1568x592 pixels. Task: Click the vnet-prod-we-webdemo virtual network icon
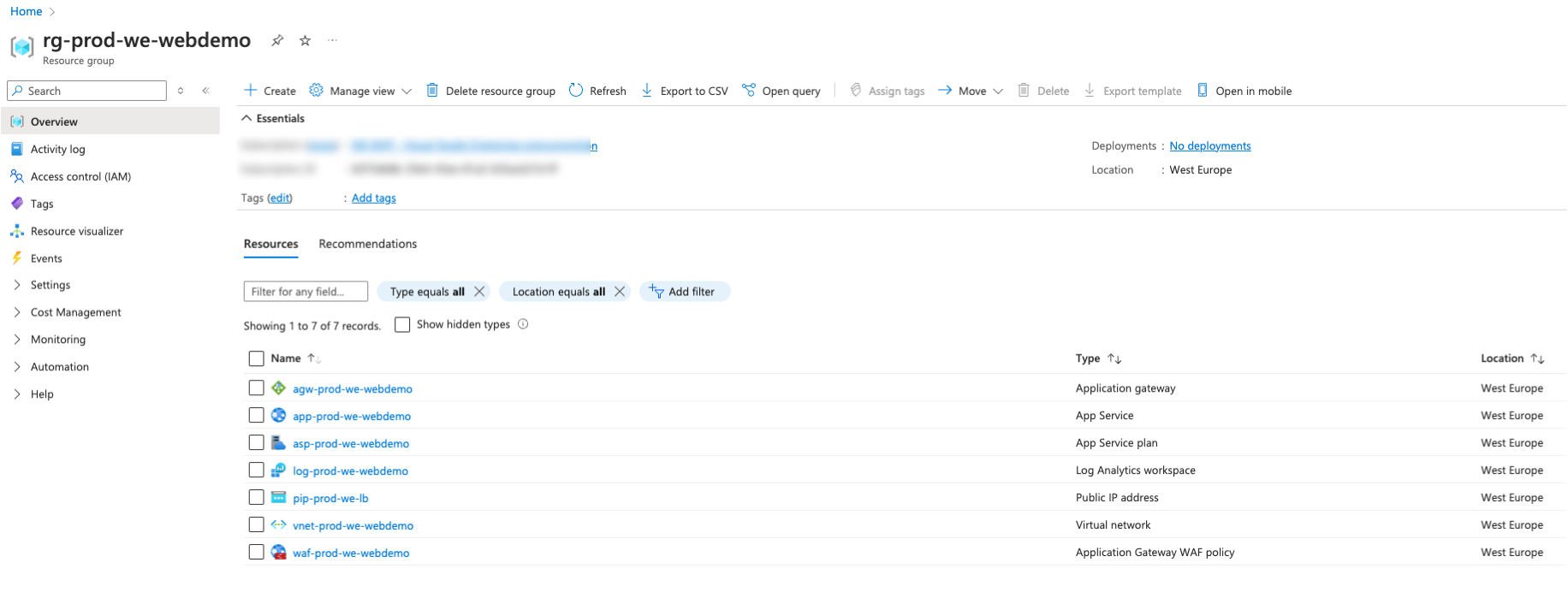pyautogui.click(x=278, y=525)
